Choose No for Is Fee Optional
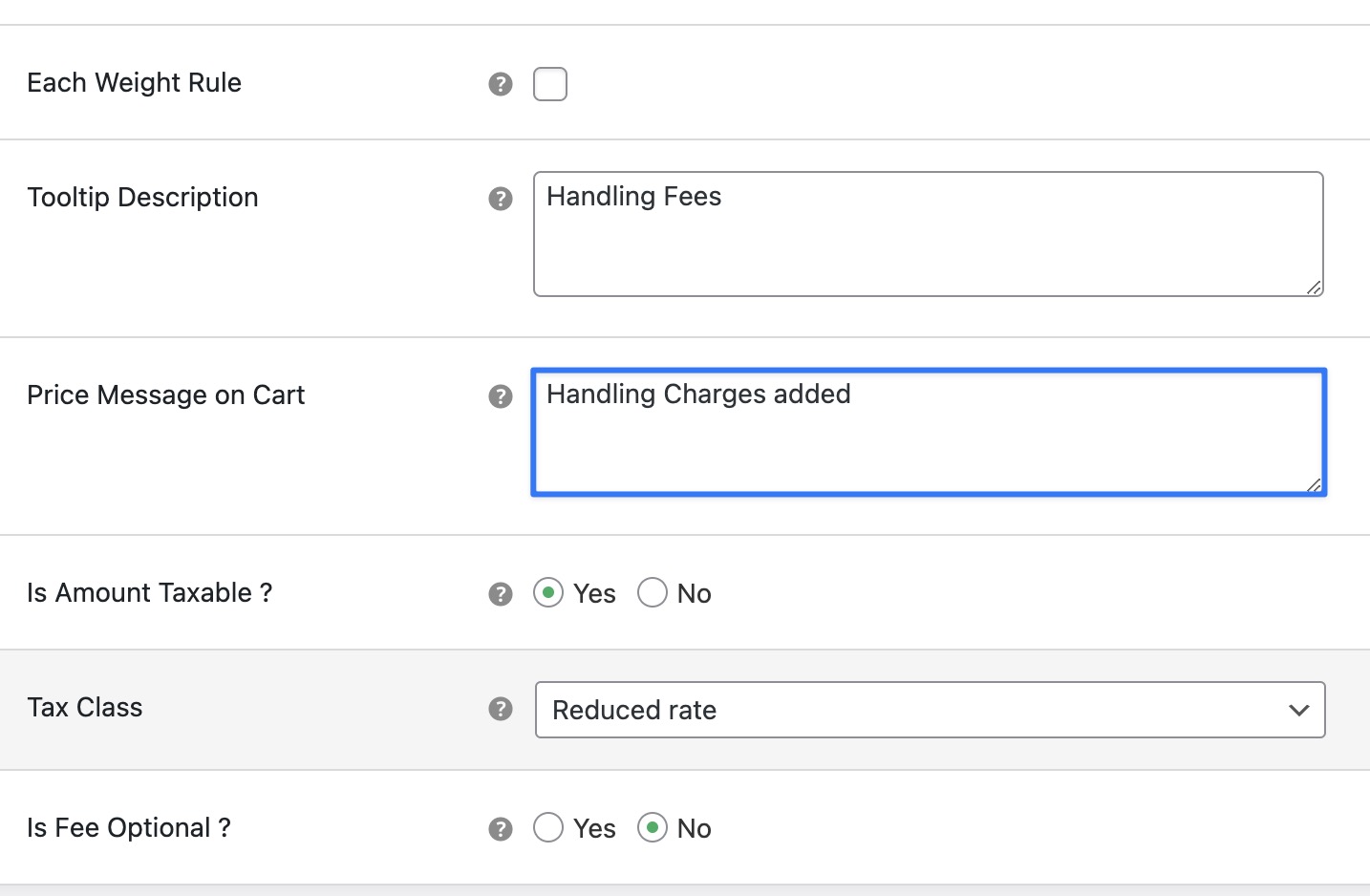The image size is (1370, 896). [x=653, y=828]
